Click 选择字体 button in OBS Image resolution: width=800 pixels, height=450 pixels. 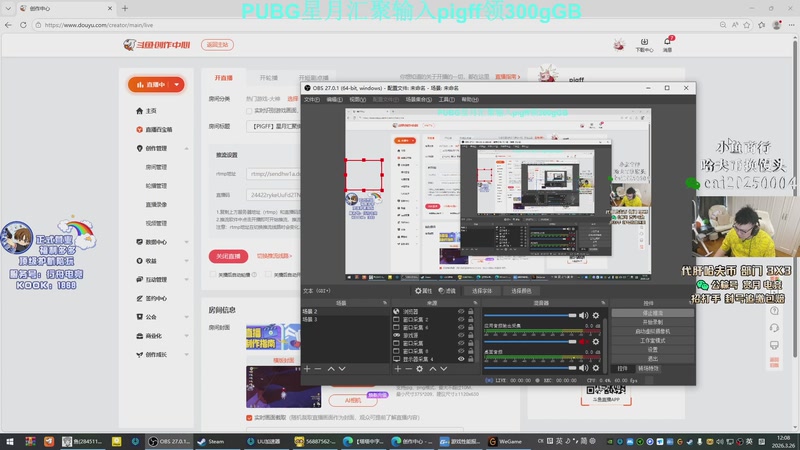coord(482,291)
